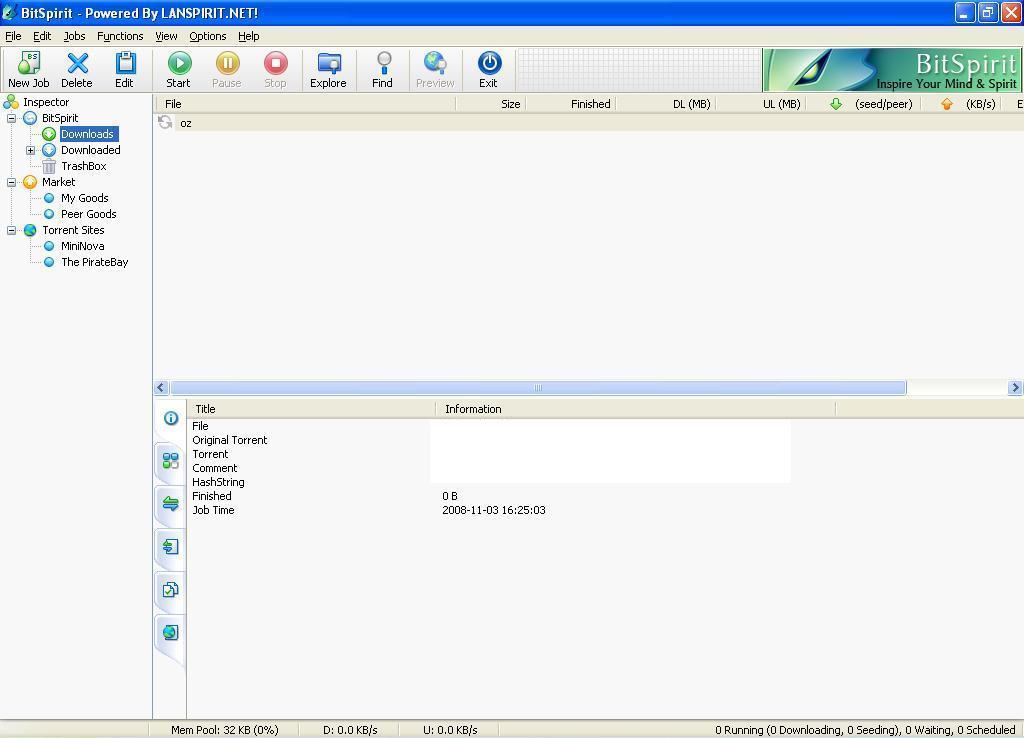Collapse the Torrent Sites branch
The width and height of the screenshot is (1024, 738).
coord(11,230)
